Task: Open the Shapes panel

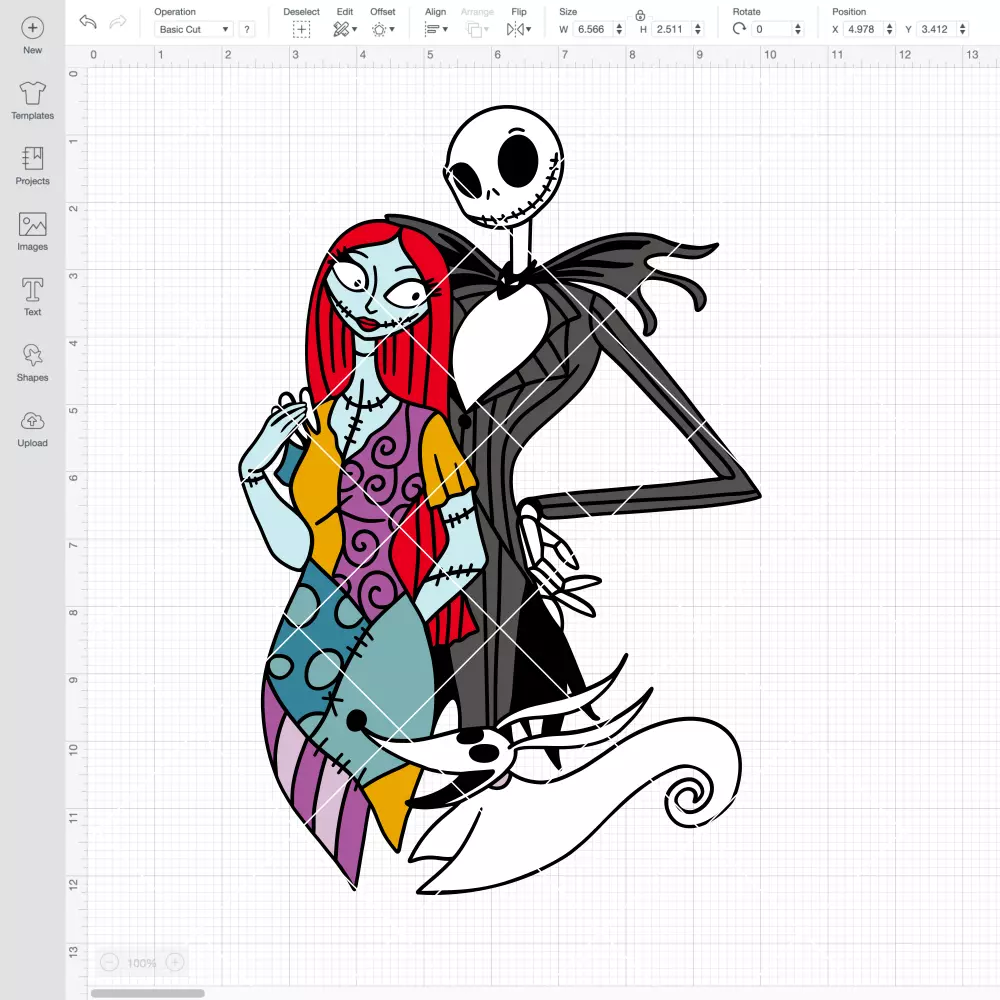Action: pos(33,362)
